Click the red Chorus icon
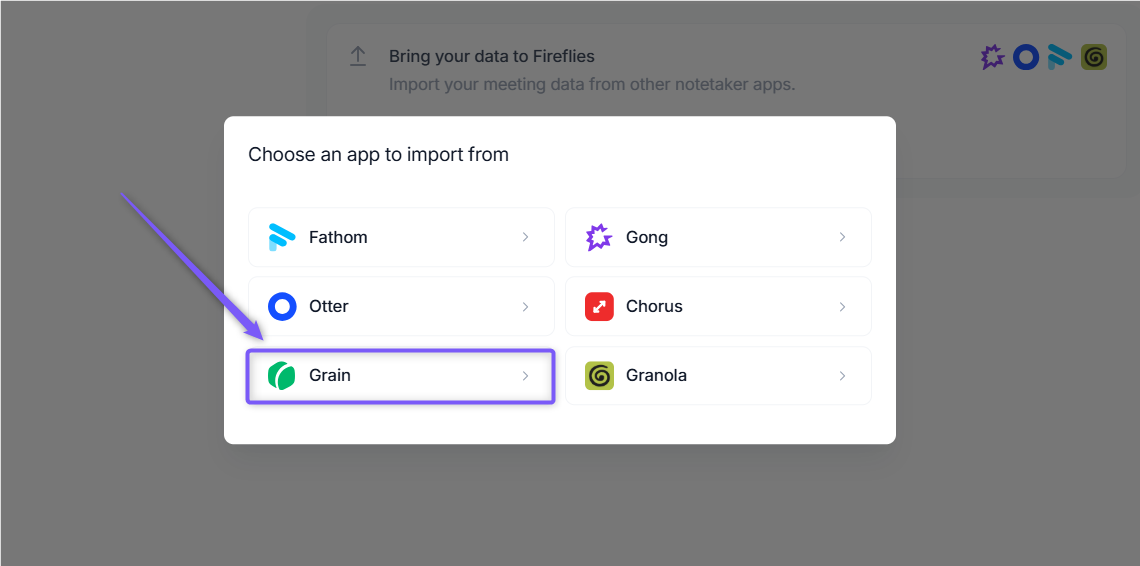 (599, 306)
